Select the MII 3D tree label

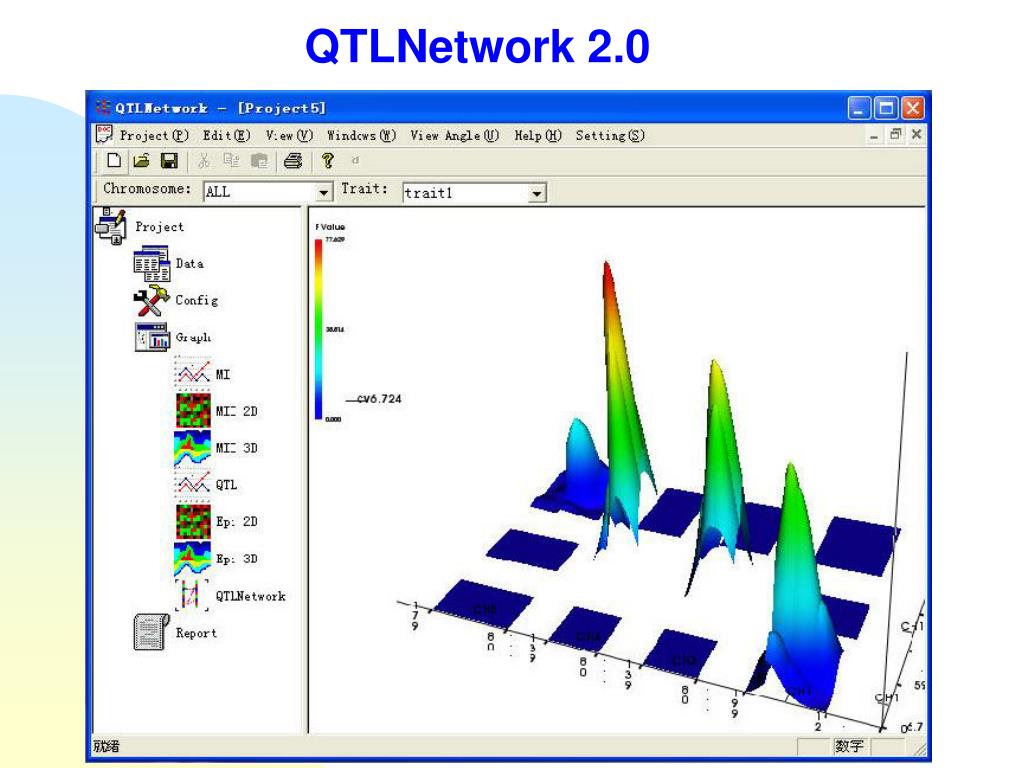pyautogui.click(x=236, y=448)
